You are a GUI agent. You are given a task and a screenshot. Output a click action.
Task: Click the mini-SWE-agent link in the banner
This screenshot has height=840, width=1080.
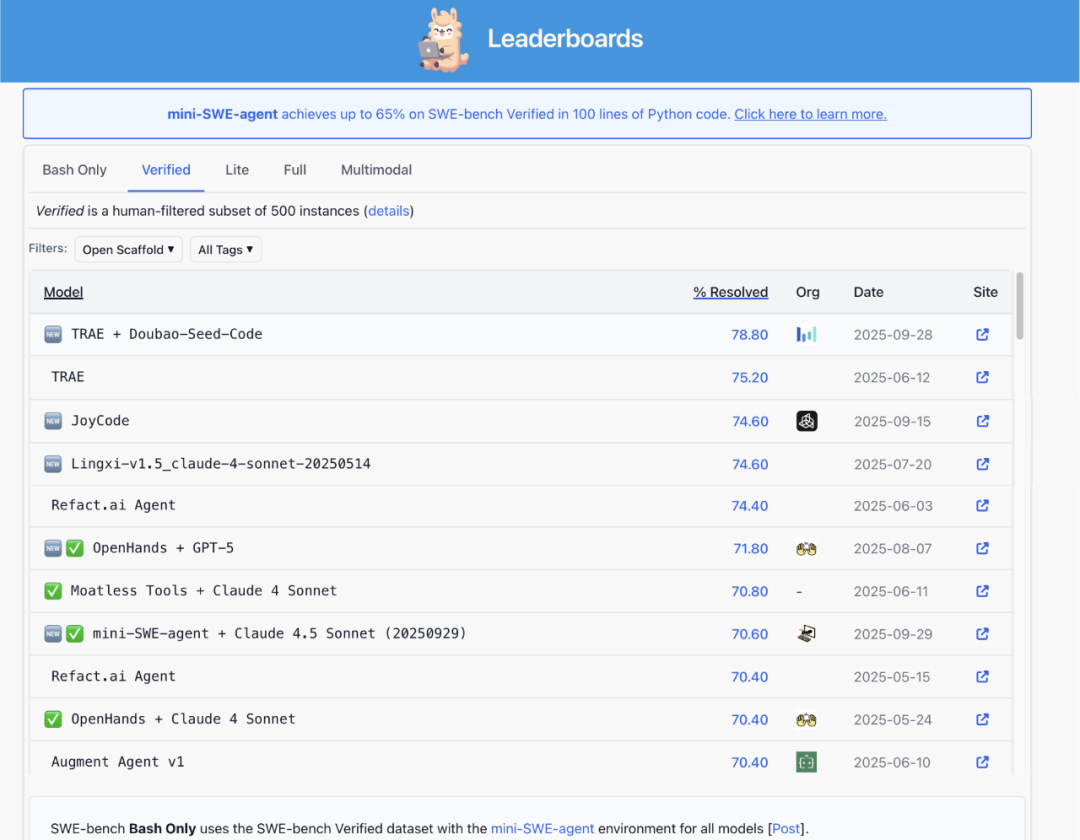(x=222, y=114)
